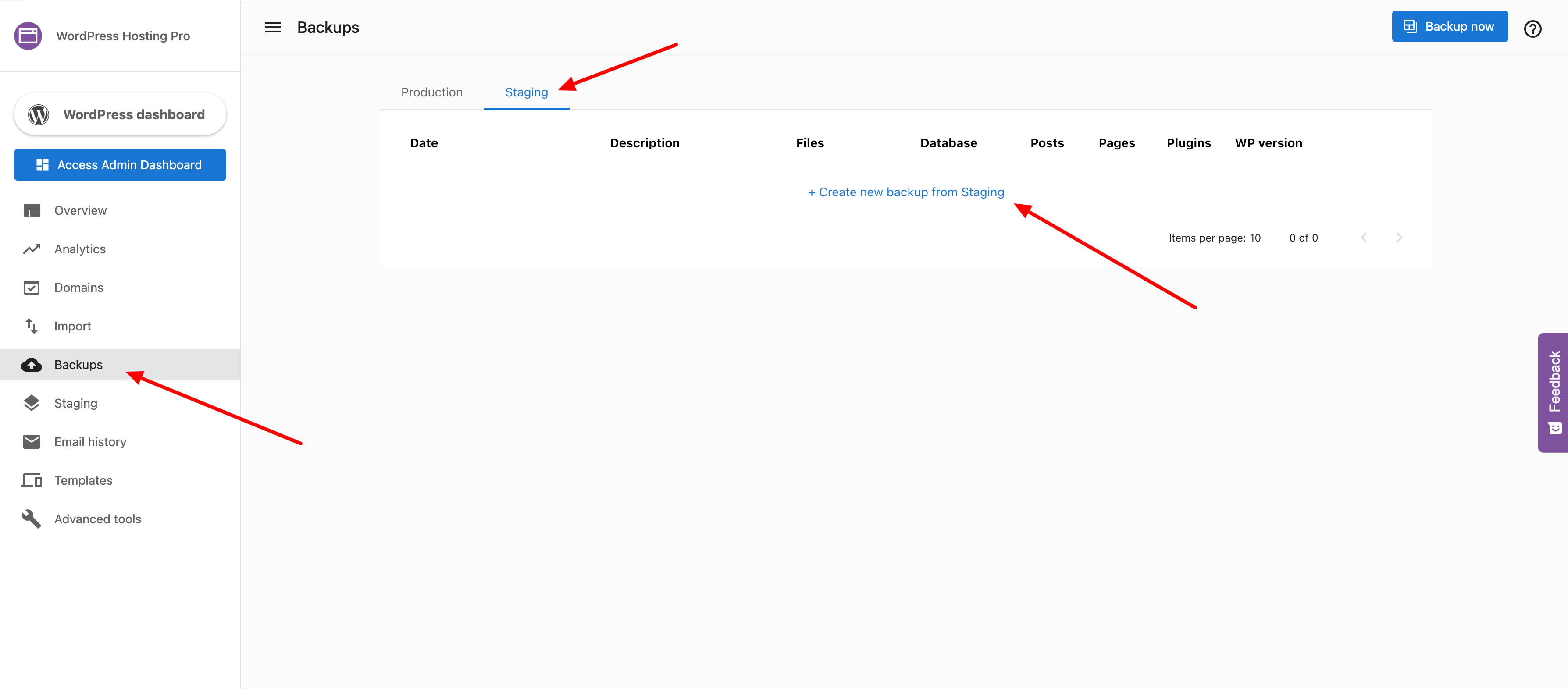The width and height of the screenshot is (1568, 689).
Task: Click the Staging layers icon
Action: point(32,403)
